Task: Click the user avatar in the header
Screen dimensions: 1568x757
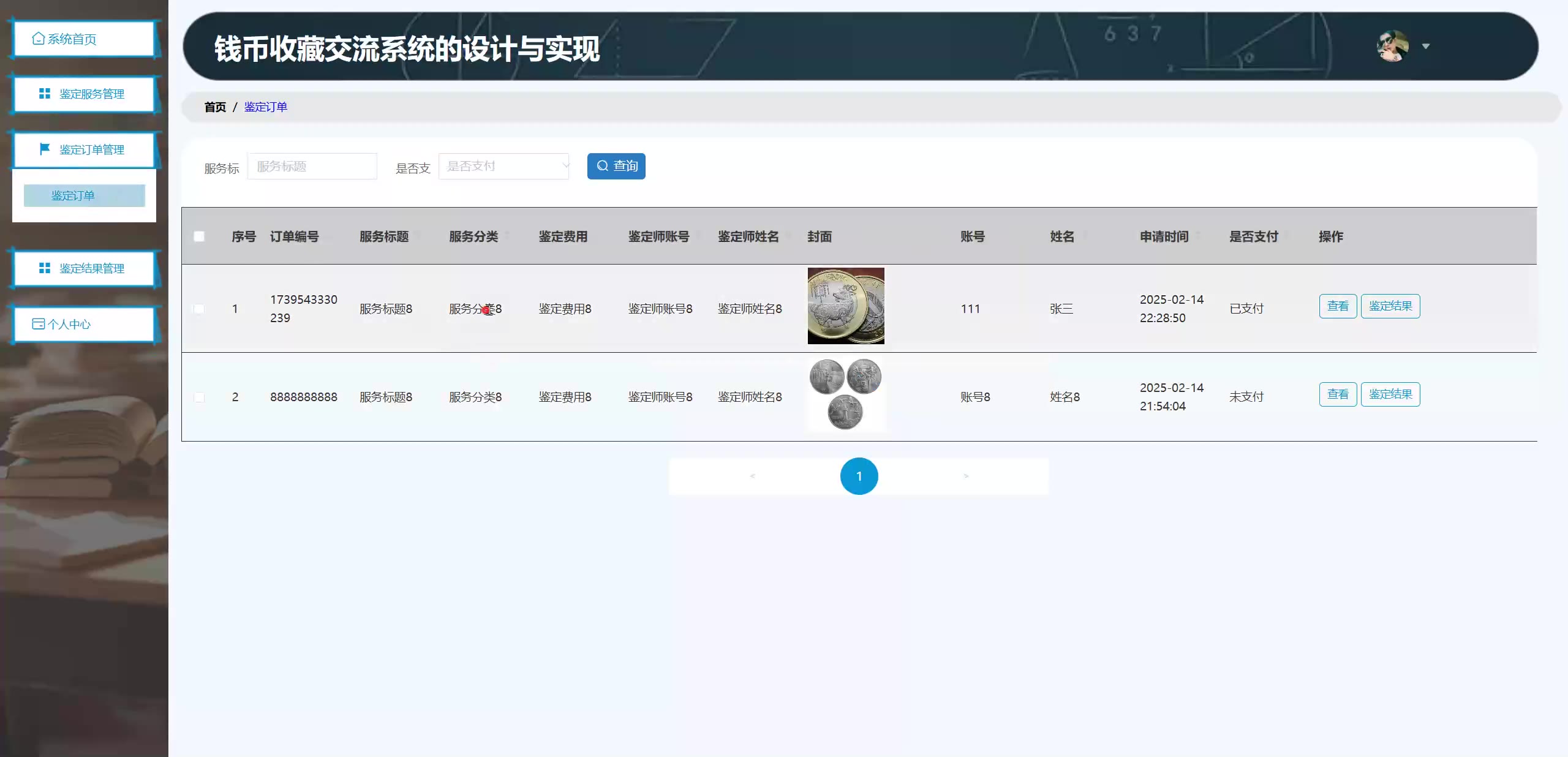Action: 1392,46
